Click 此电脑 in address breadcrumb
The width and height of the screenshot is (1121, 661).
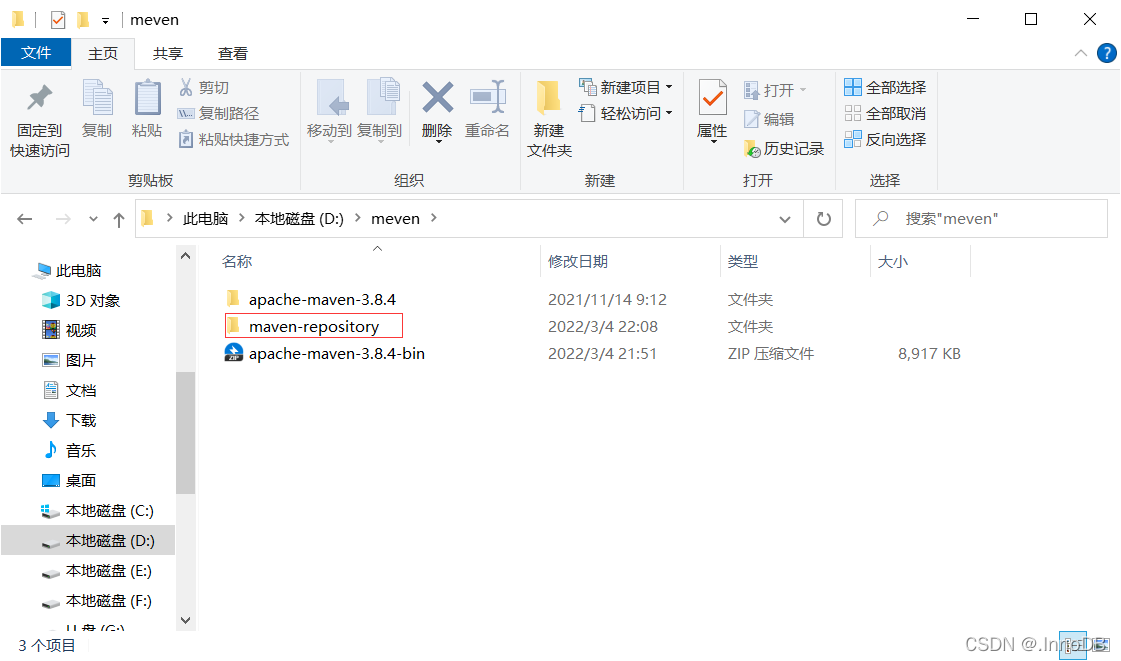pyautogui.click(x=205, y=219)
